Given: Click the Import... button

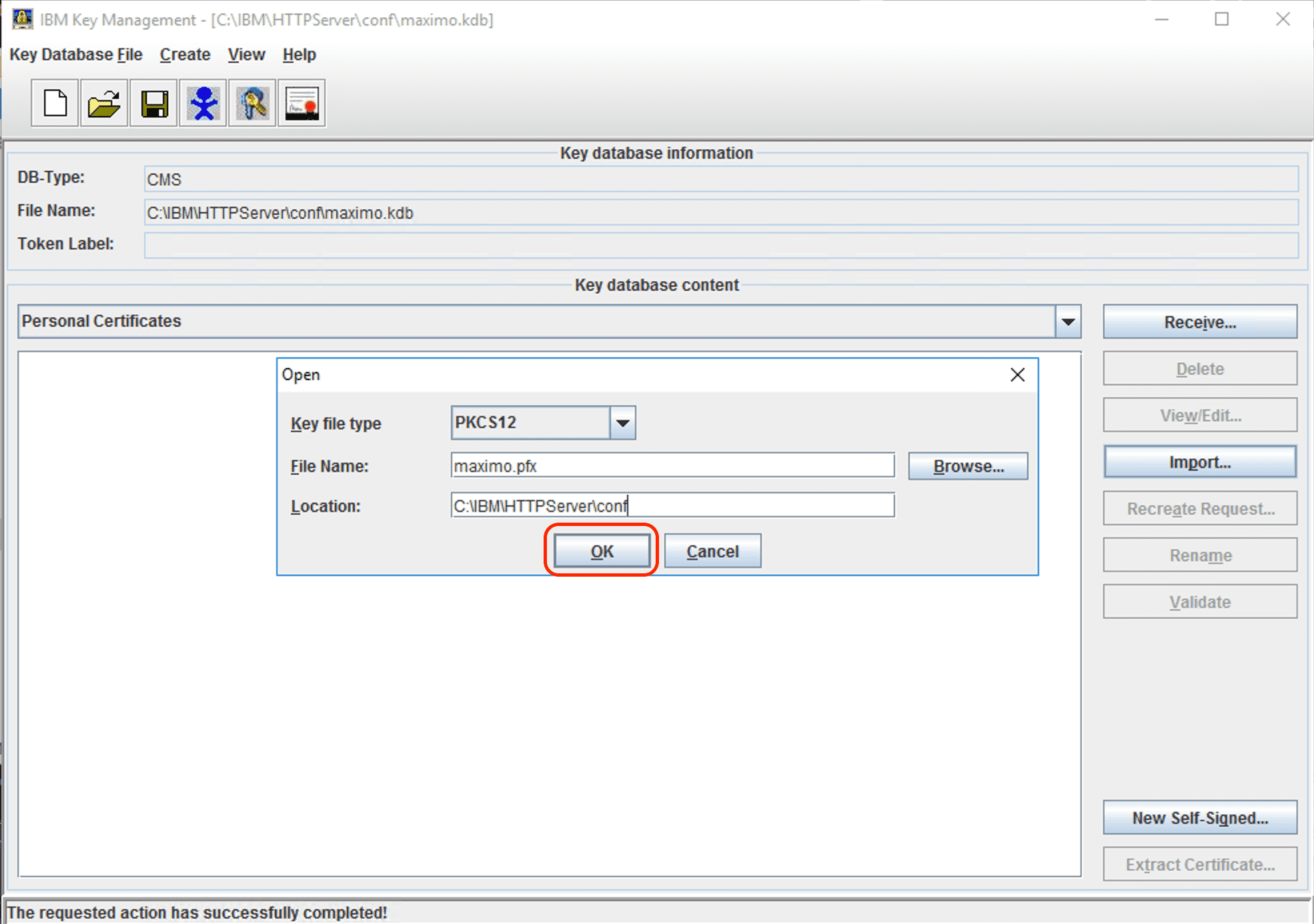Looking at the screenshot, I should click(x=1200, y=462).
